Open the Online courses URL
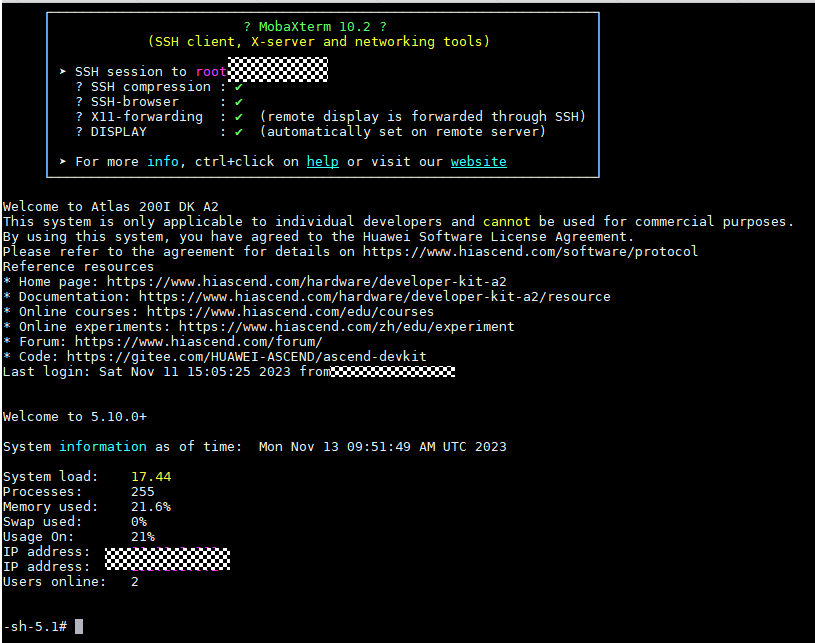Image resolution: width=815 pixels, height=643 pixels. (290, 312)
